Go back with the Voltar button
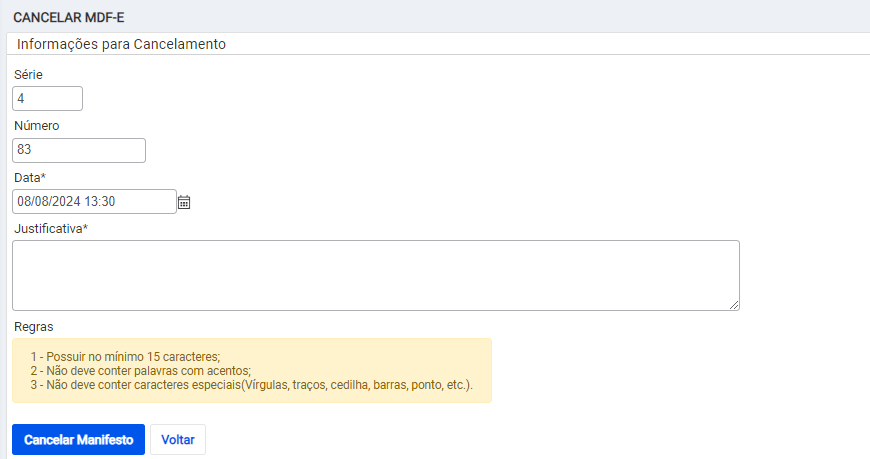 click(178, 440)
